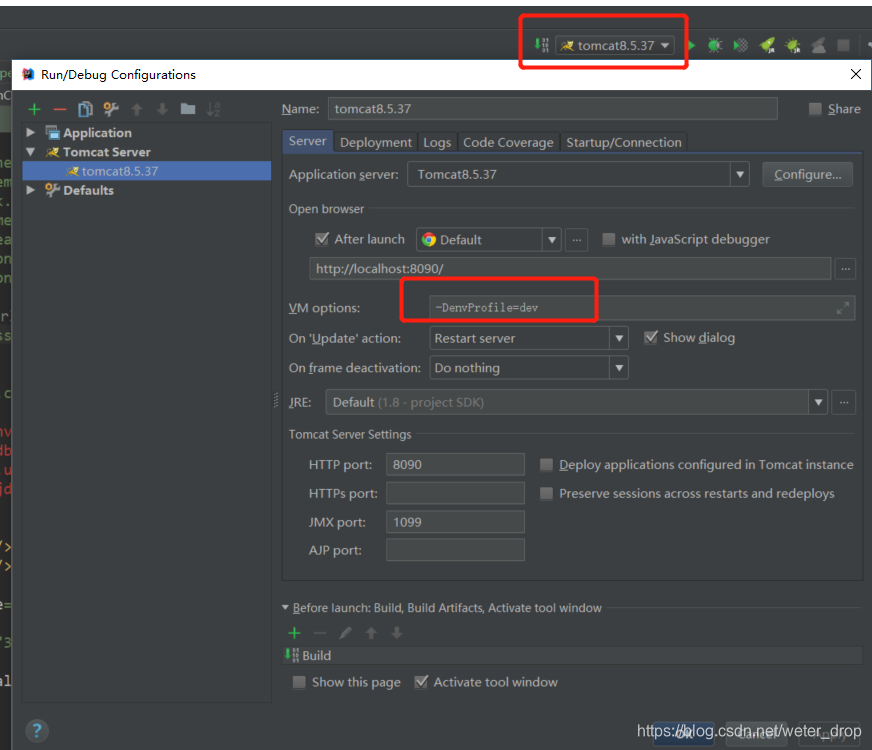Toggle the Show dialog checkbox
This screenshot has height=750, width=872.
click(651, 337)
